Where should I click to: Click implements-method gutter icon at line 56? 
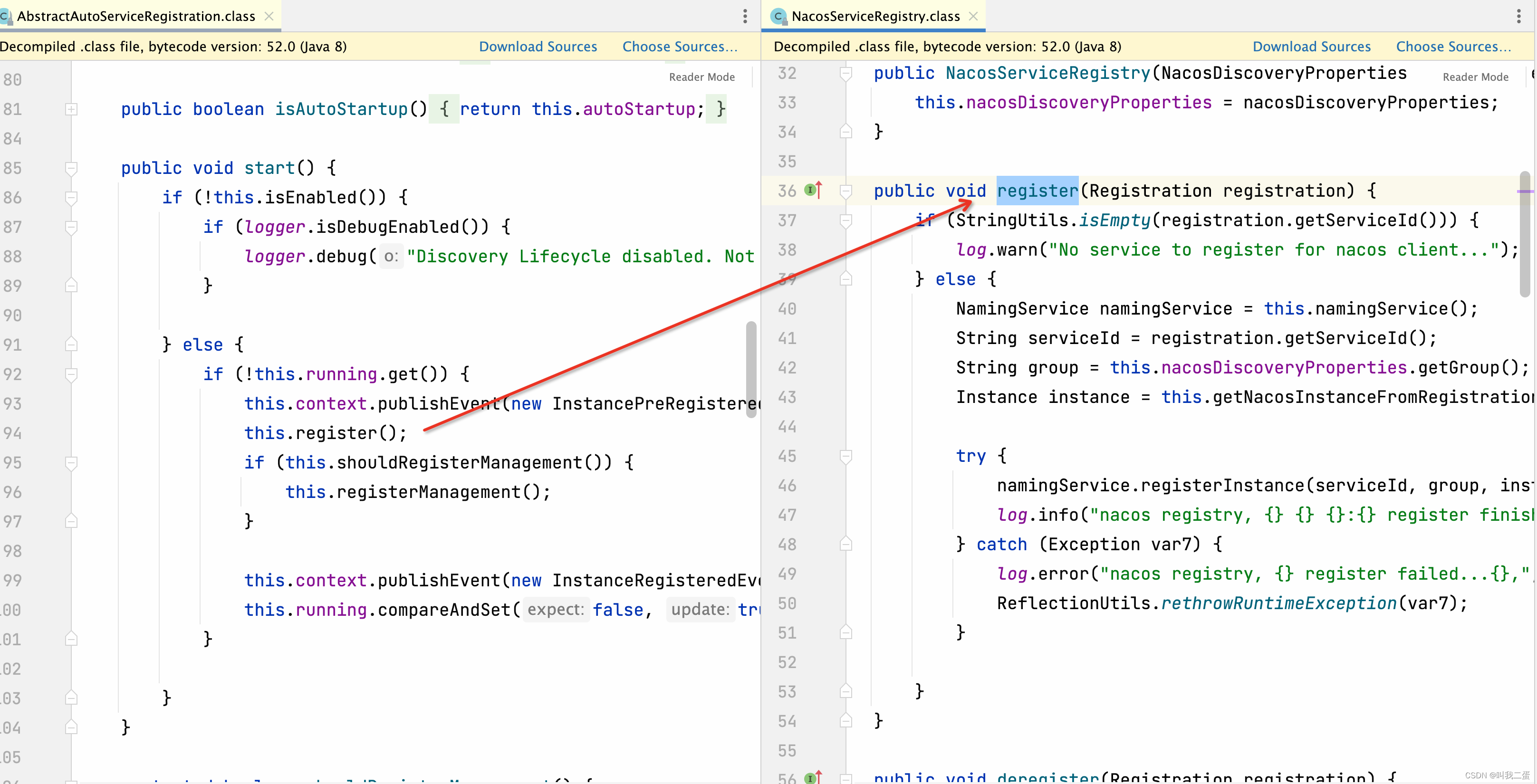click(x=813, y=777)
